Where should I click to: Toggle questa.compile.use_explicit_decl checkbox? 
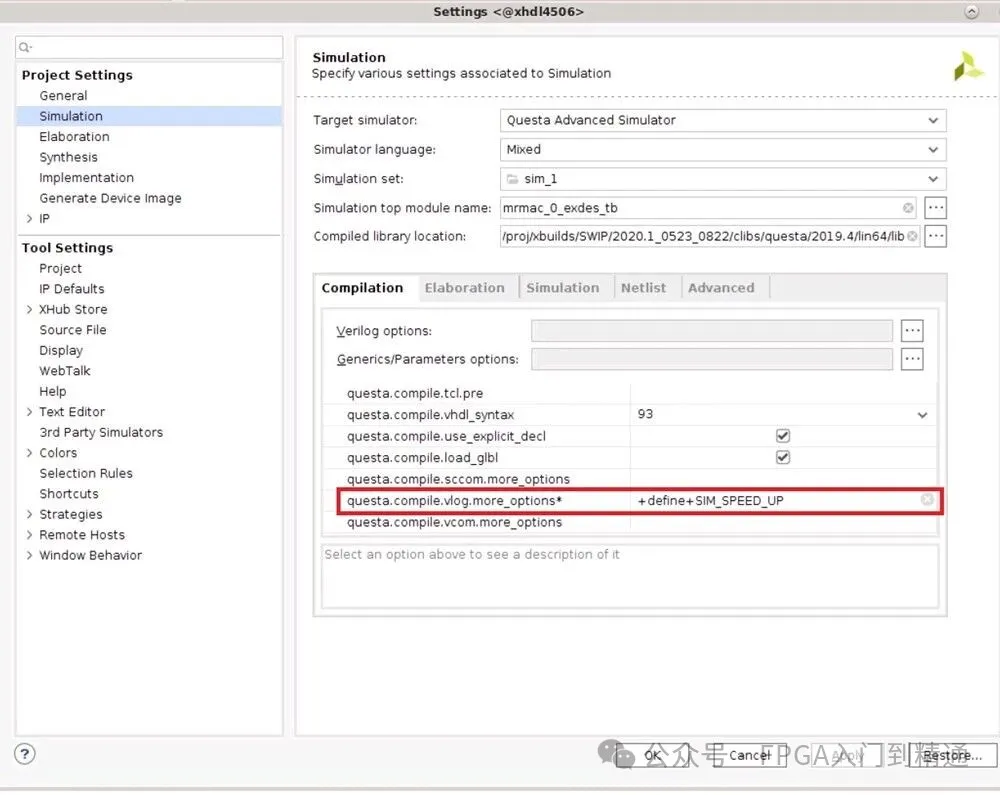pyautogui.click(x=783, y=436)
